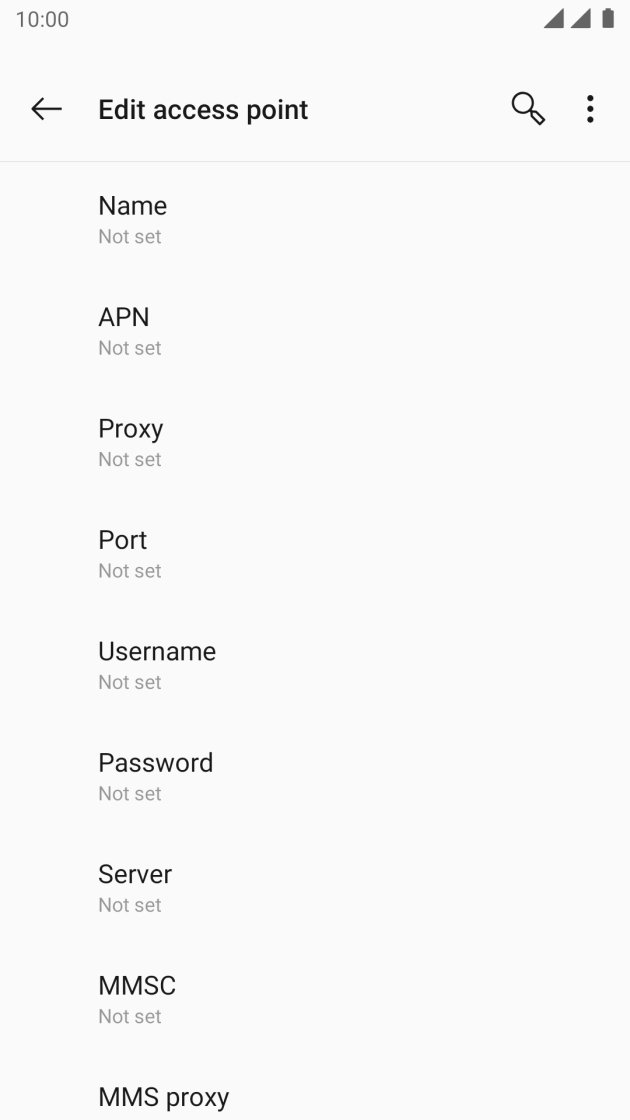Edit the MMSC setting

pyautogui.click(x=136, y=986)
